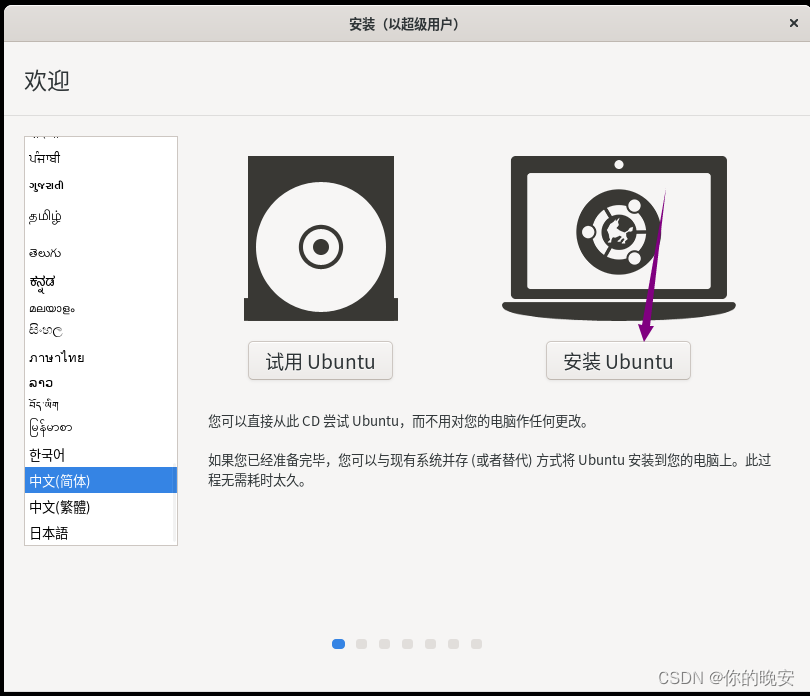
Task: Select ગુજરાતી language entry
Action: coord(101,185)
